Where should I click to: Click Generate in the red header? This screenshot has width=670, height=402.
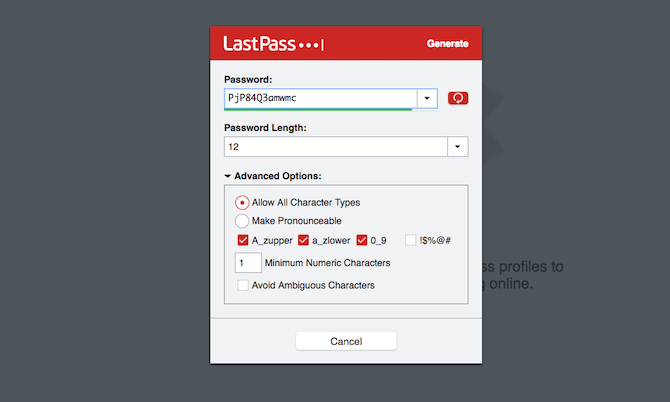tap(447, 44)
